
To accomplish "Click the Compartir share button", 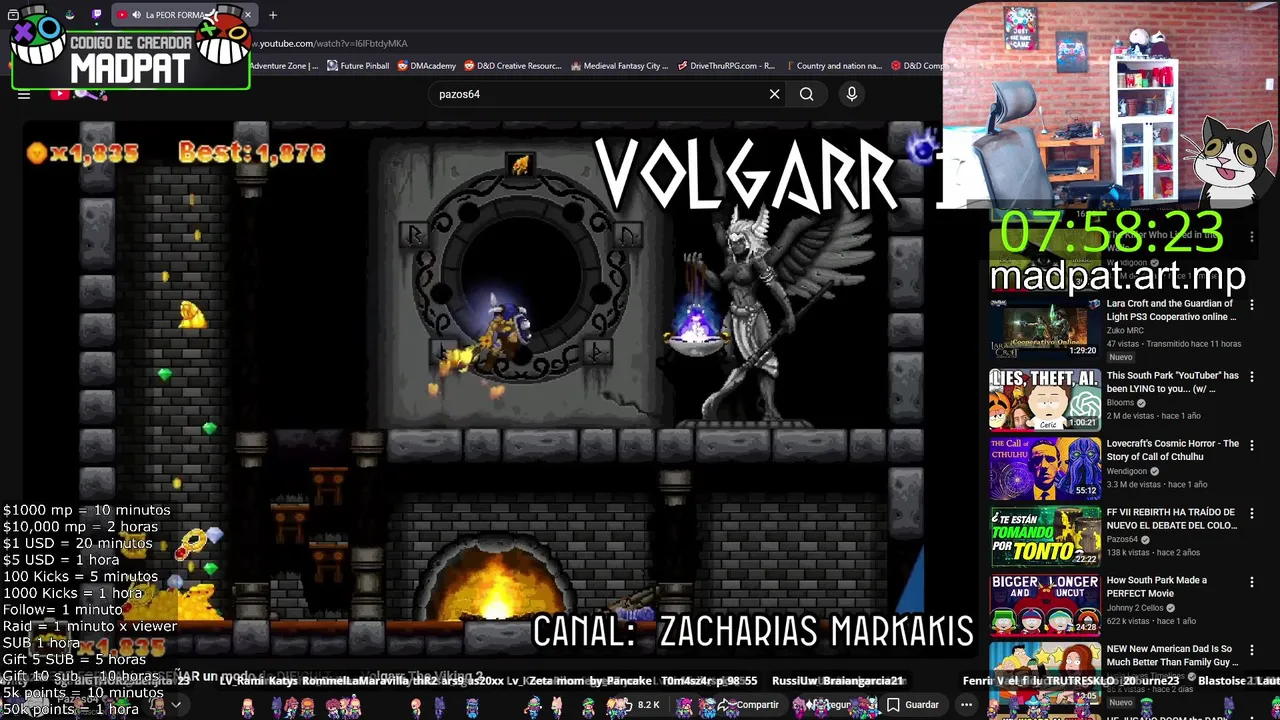I will [748, 705].
